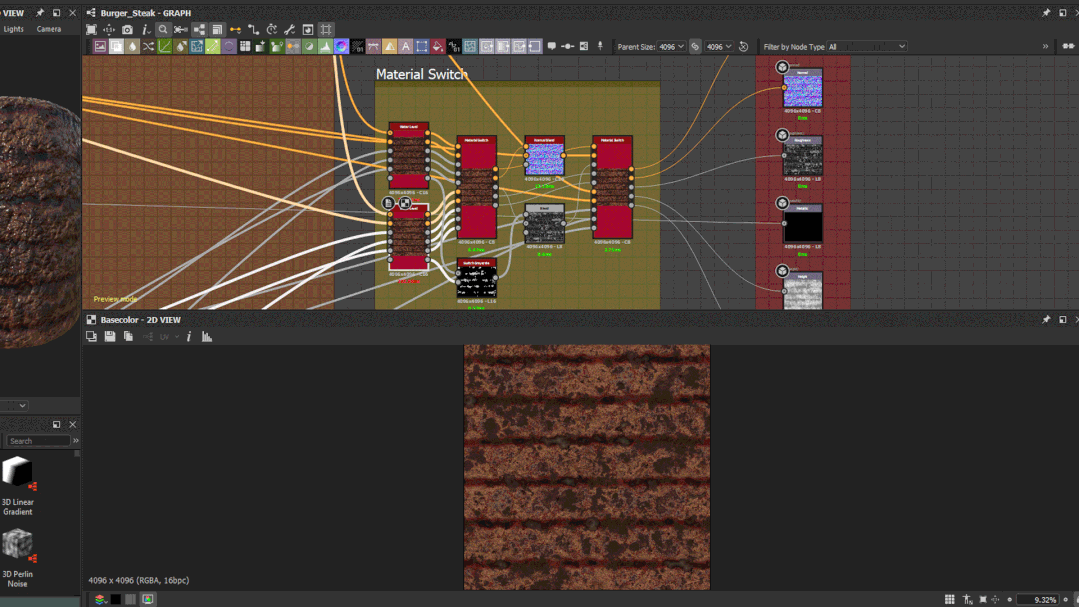Add a Curve node from node toolbar
The height and width of the screenshot is (607, 1079).
point(164,47)
